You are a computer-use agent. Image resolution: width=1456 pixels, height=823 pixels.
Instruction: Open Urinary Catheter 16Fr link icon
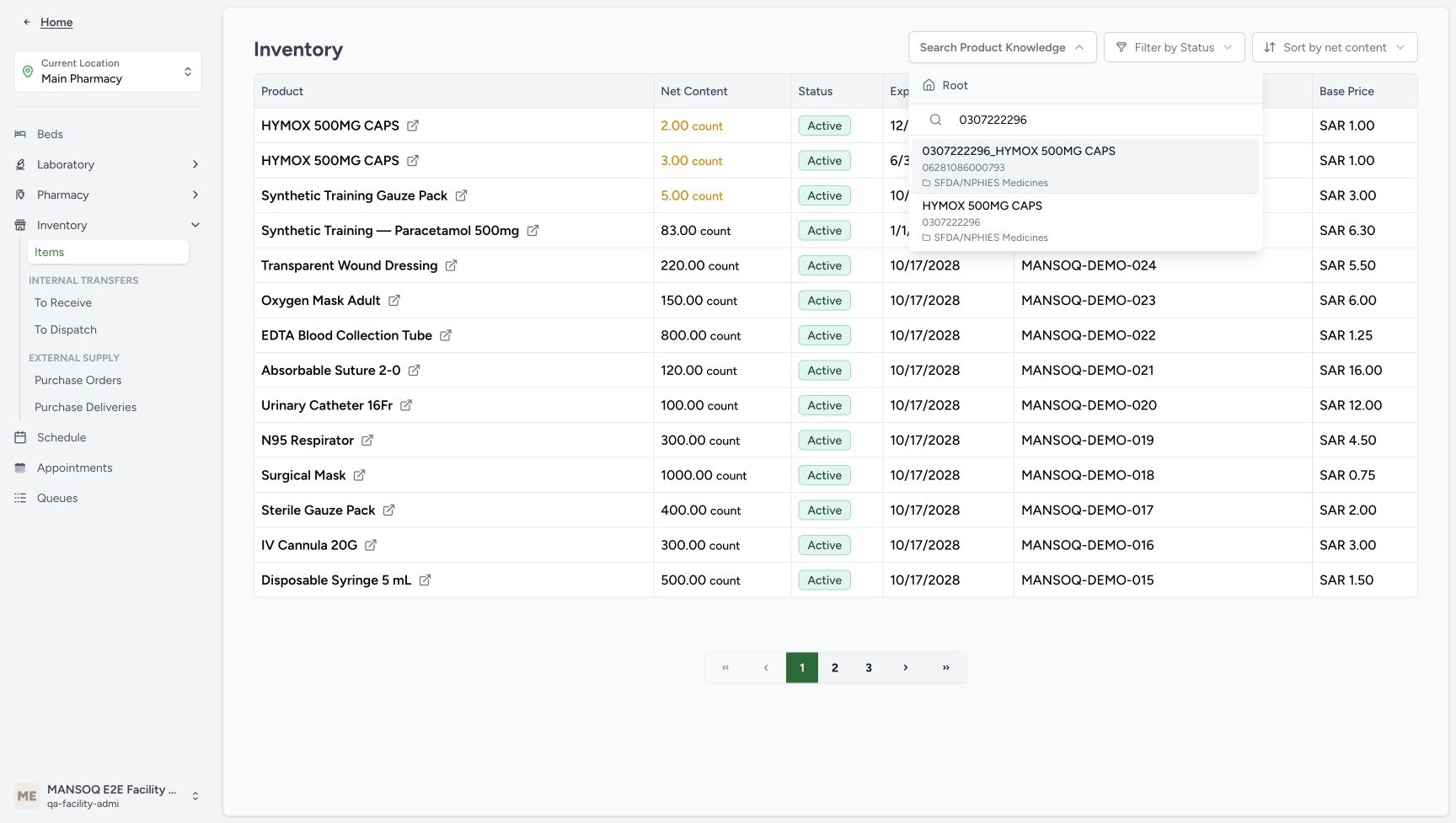tap(406, 405)
